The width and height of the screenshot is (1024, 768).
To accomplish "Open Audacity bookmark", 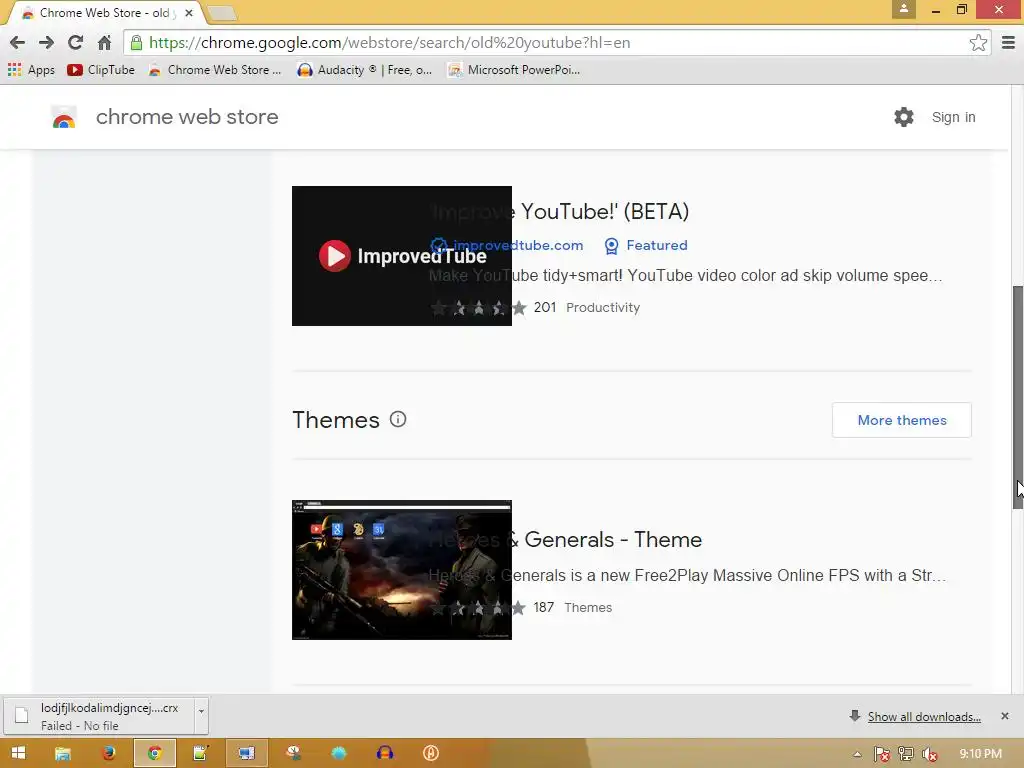I will (364, 70).
